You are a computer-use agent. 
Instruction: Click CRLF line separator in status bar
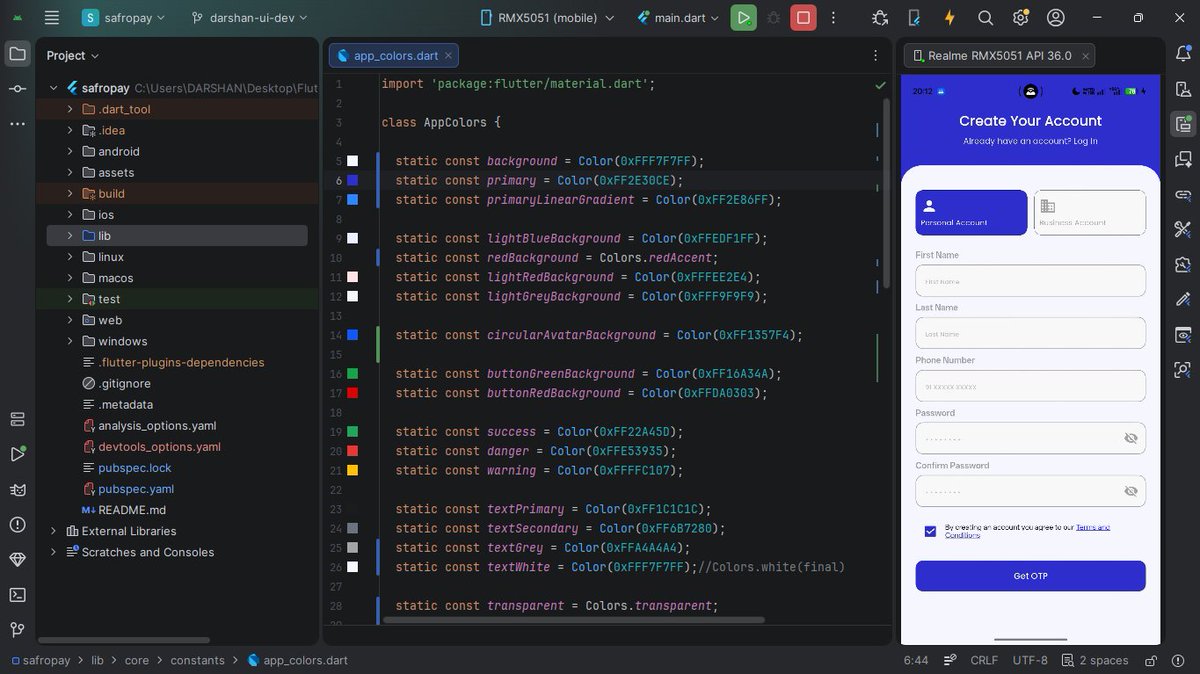984,660
